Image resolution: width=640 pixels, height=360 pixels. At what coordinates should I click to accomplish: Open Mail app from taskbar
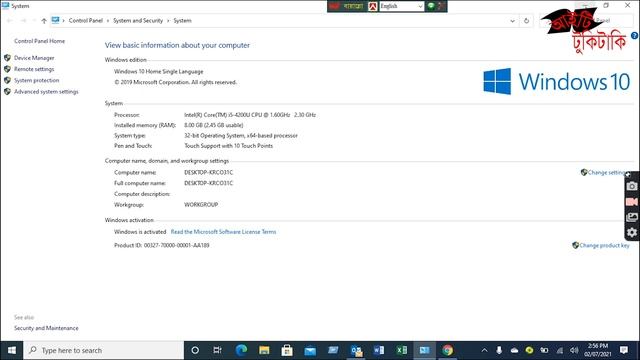(310, 350)
